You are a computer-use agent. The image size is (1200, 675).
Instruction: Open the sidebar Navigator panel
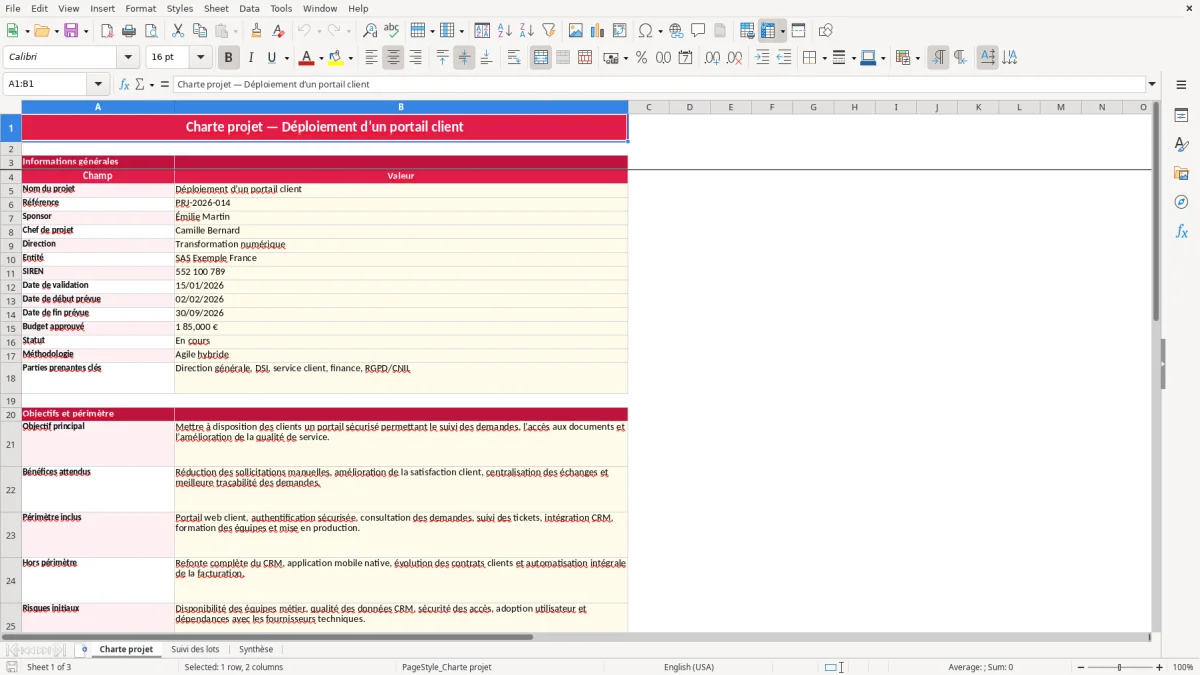(1181, 203)
